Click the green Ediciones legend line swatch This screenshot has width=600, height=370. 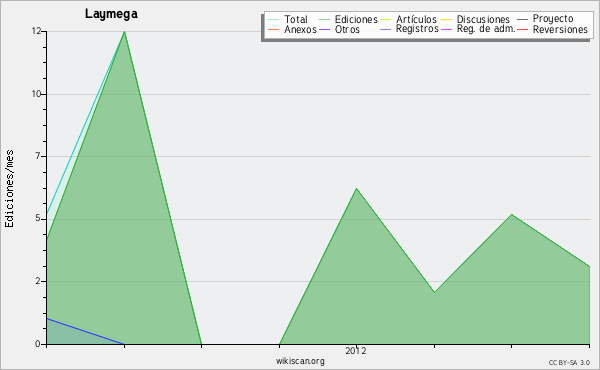[324, 19]
